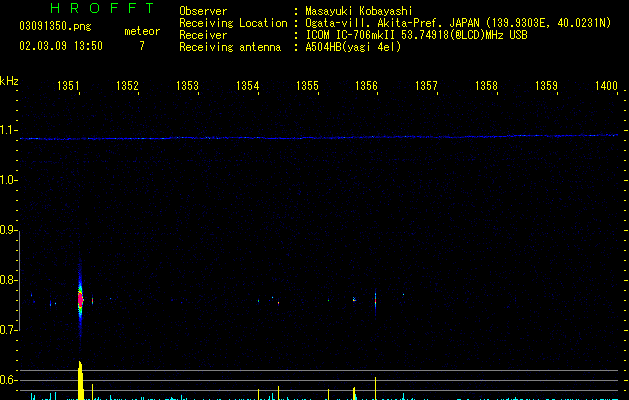Click the 0.7 kHz frequency label
This screenshot has height=400, width=629.
coord(9,330)
